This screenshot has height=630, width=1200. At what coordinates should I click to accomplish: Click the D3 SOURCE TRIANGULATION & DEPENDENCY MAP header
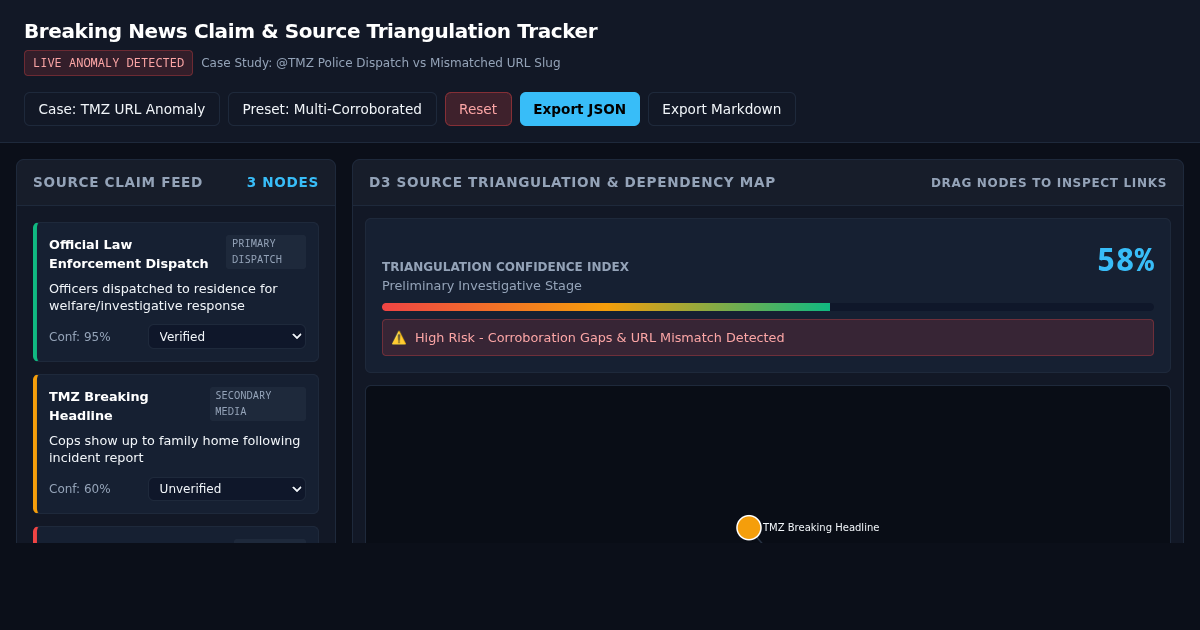click(572, 182)
